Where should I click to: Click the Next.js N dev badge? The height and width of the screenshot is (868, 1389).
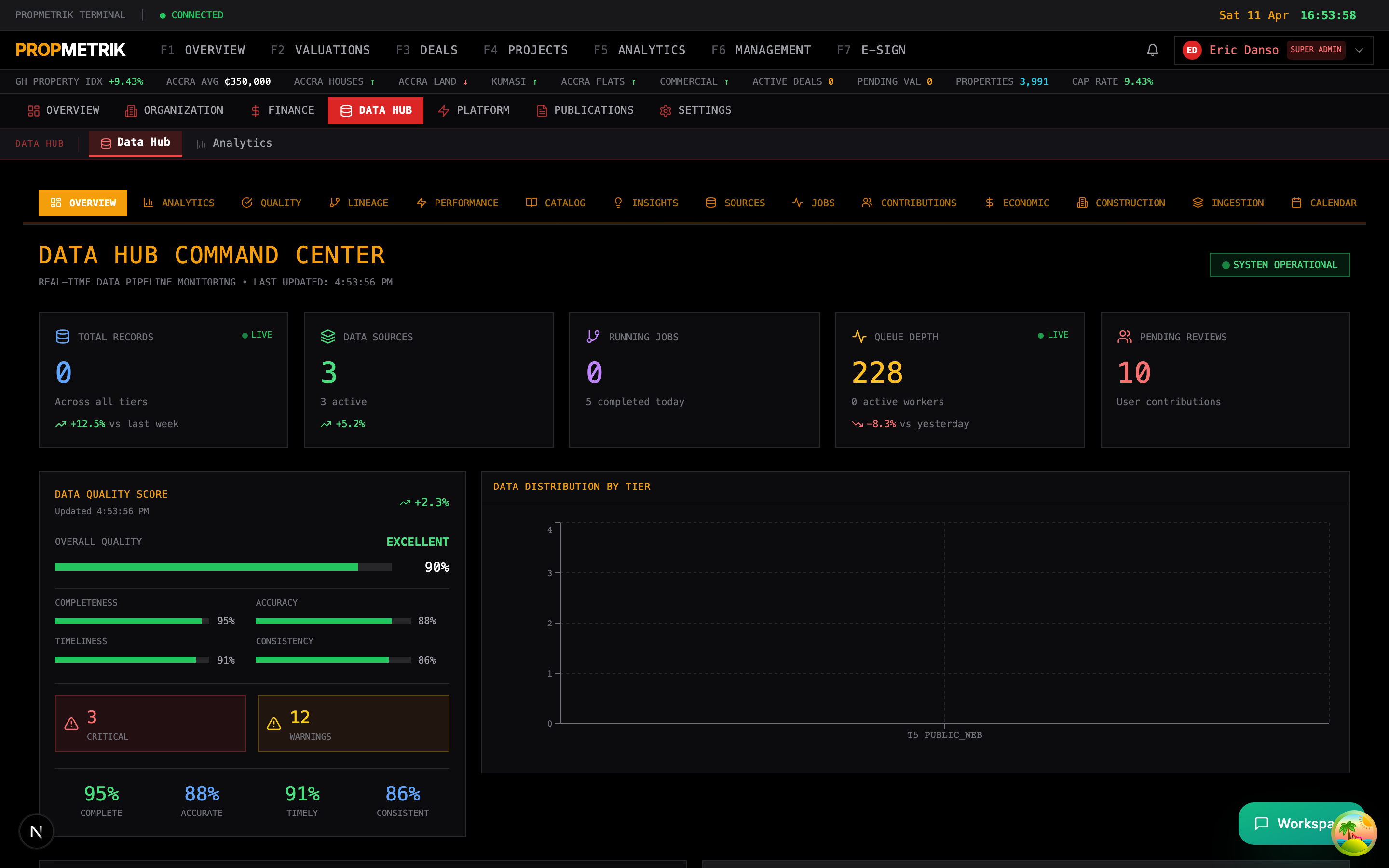36,831
